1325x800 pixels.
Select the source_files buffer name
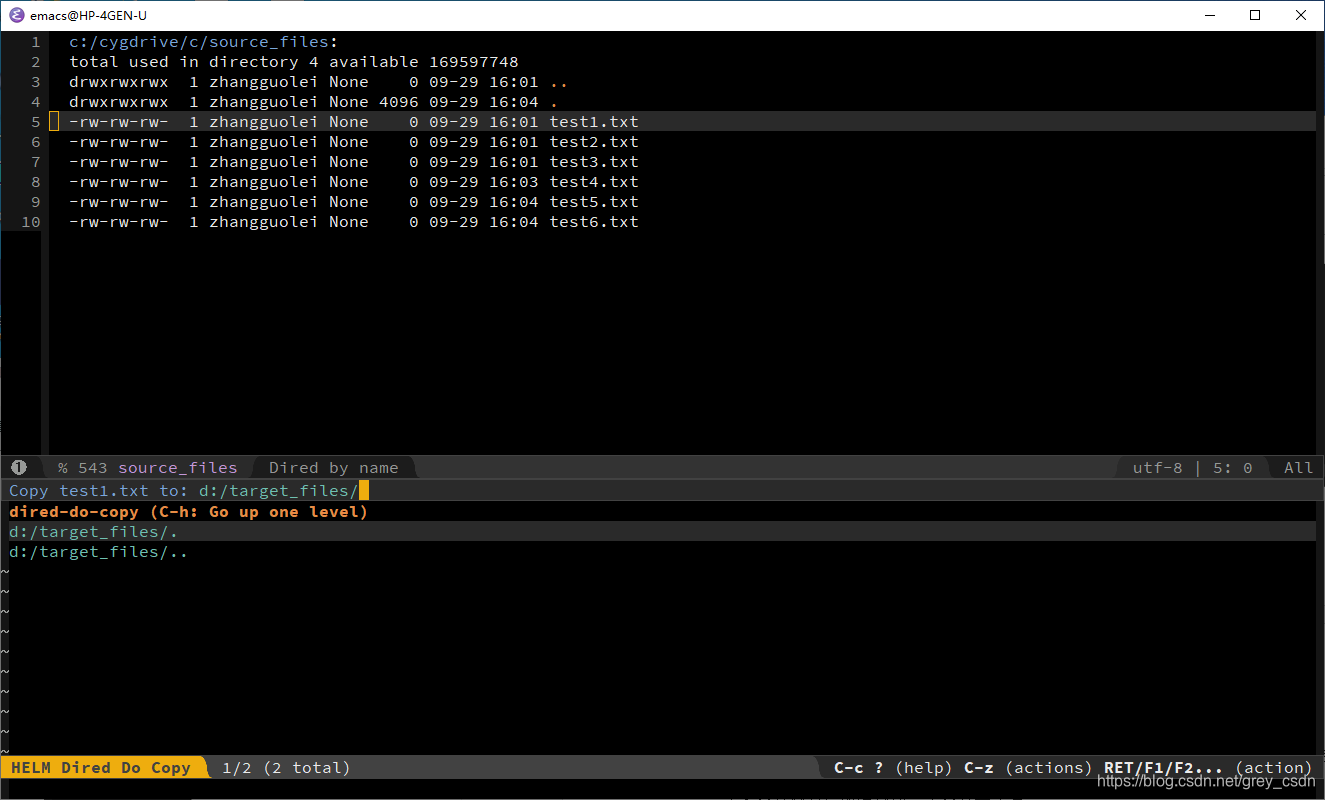(x=177, y=467)
